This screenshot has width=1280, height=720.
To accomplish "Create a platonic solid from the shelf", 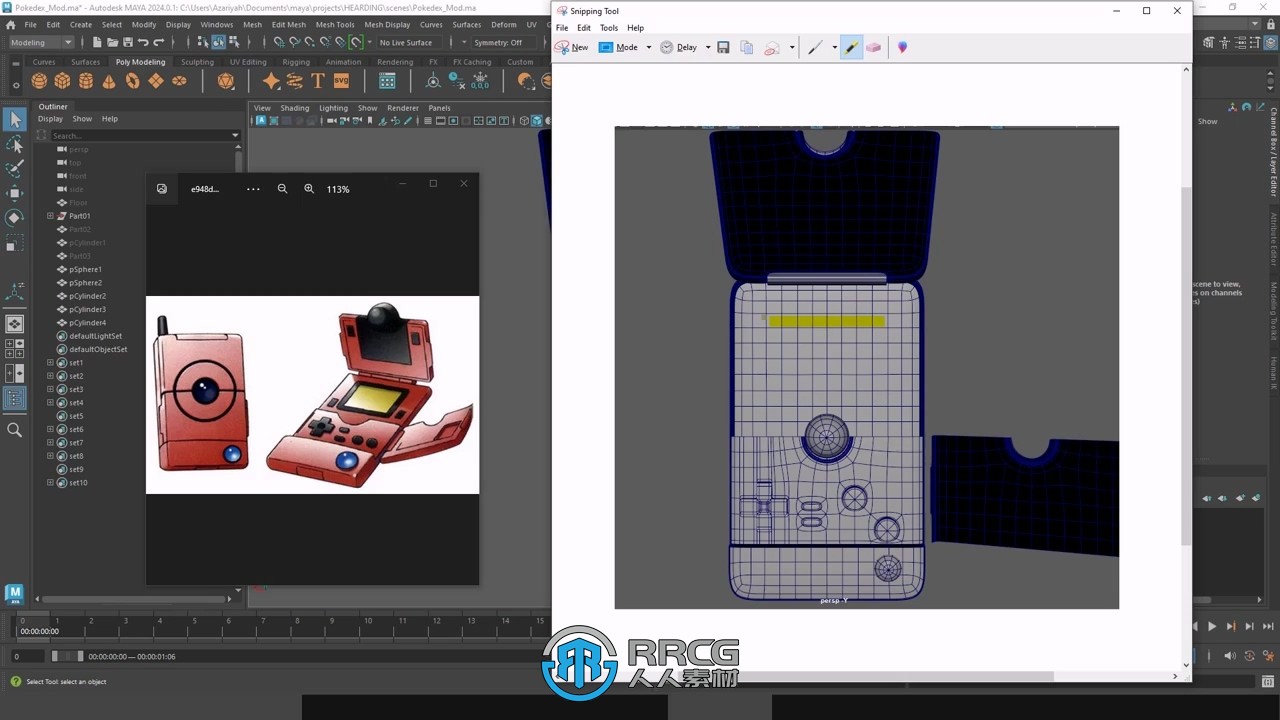I will coord(225,81).
